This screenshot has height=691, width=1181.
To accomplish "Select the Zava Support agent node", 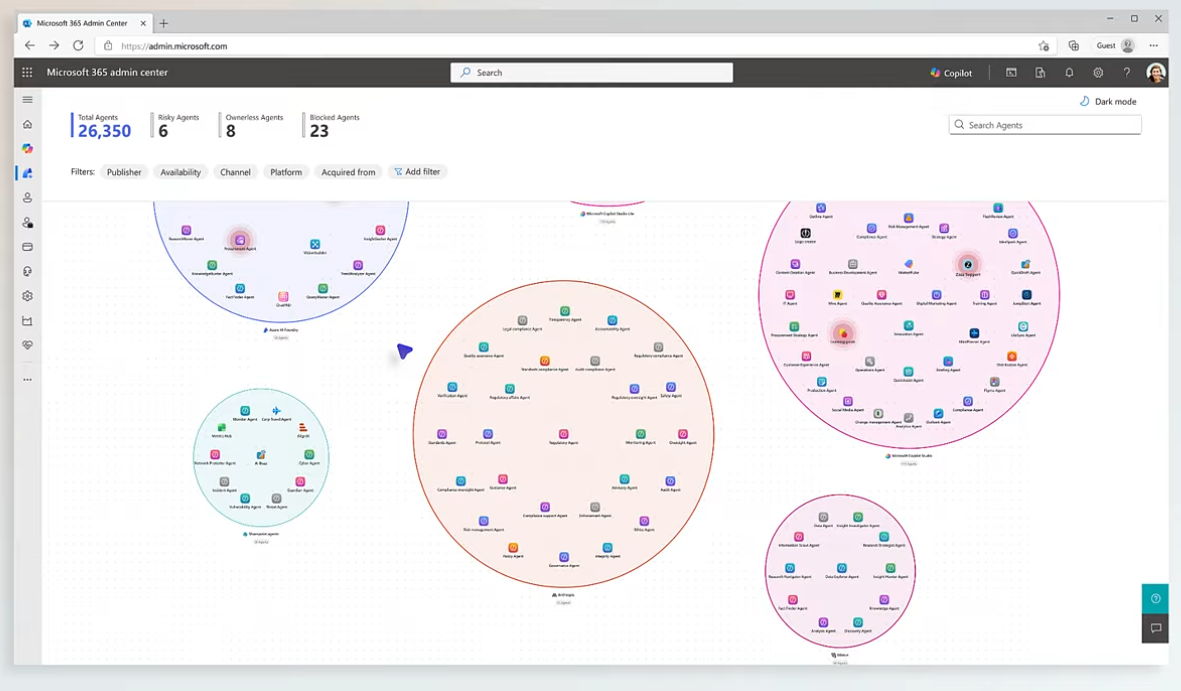I will point(967,265).
